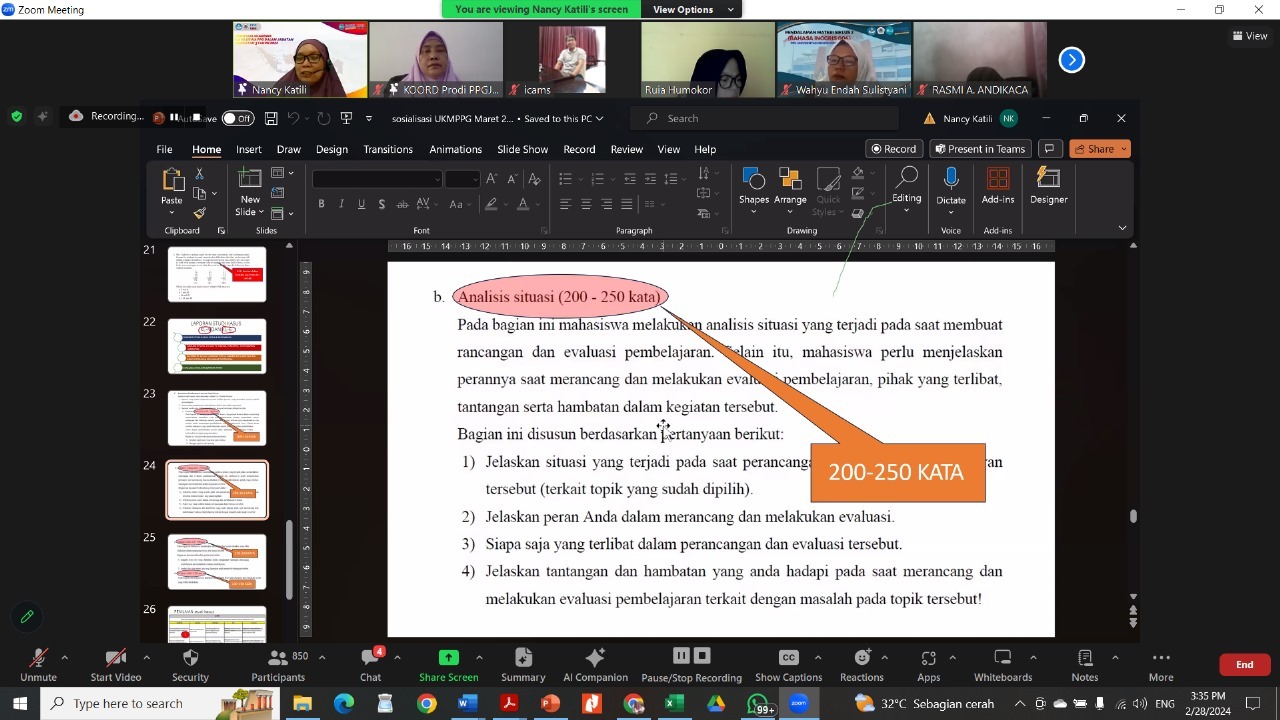Open the File menu
This screenshot has height=720, width=1280.
pyautogui.click(x=164, y=149)
